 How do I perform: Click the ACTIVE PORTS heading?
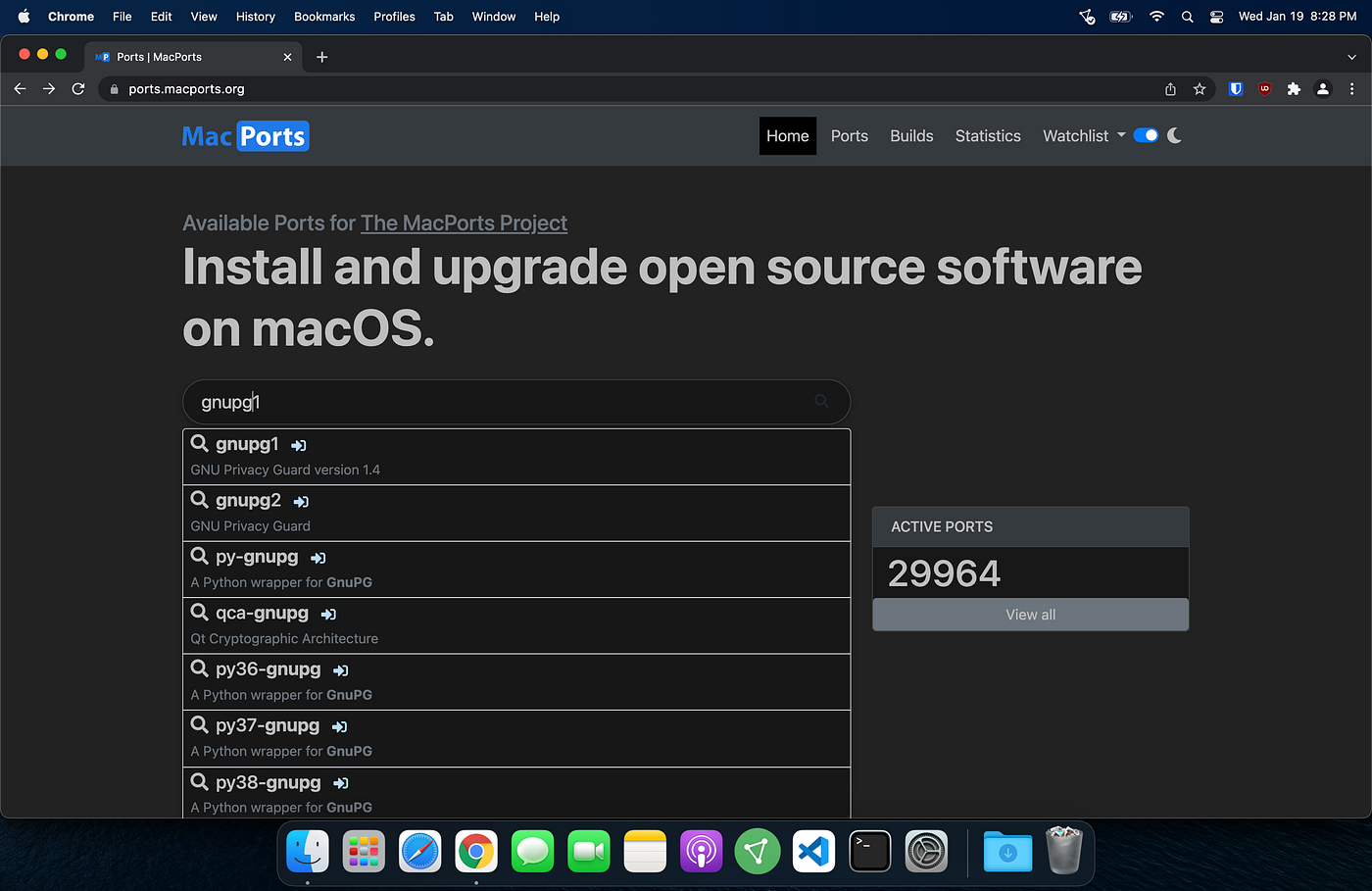pyautogui.click(x=942, y=526)
